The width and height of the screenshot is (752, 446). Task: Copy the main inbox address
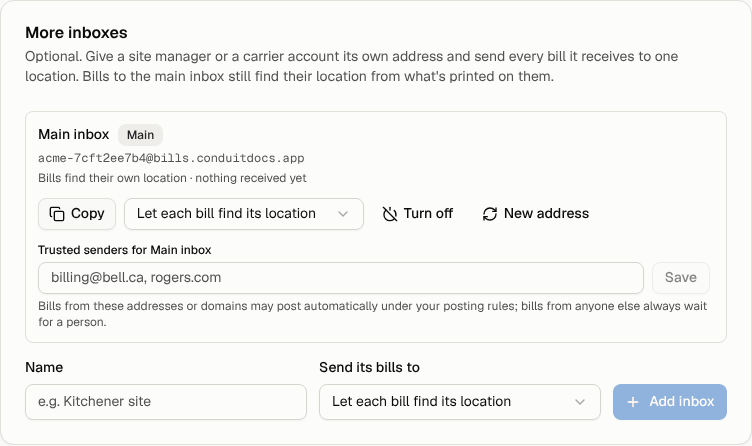[77, 214]
